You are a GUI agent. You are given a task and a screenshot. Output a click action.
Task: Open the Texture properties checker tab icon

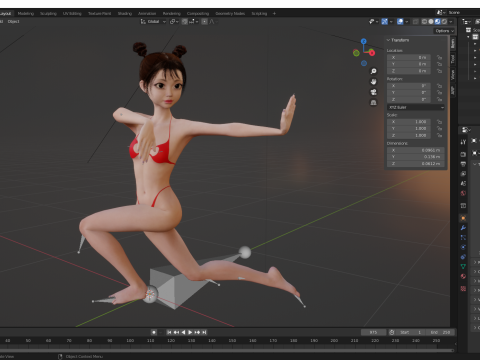pyautogui.click(x=463, y=289)
